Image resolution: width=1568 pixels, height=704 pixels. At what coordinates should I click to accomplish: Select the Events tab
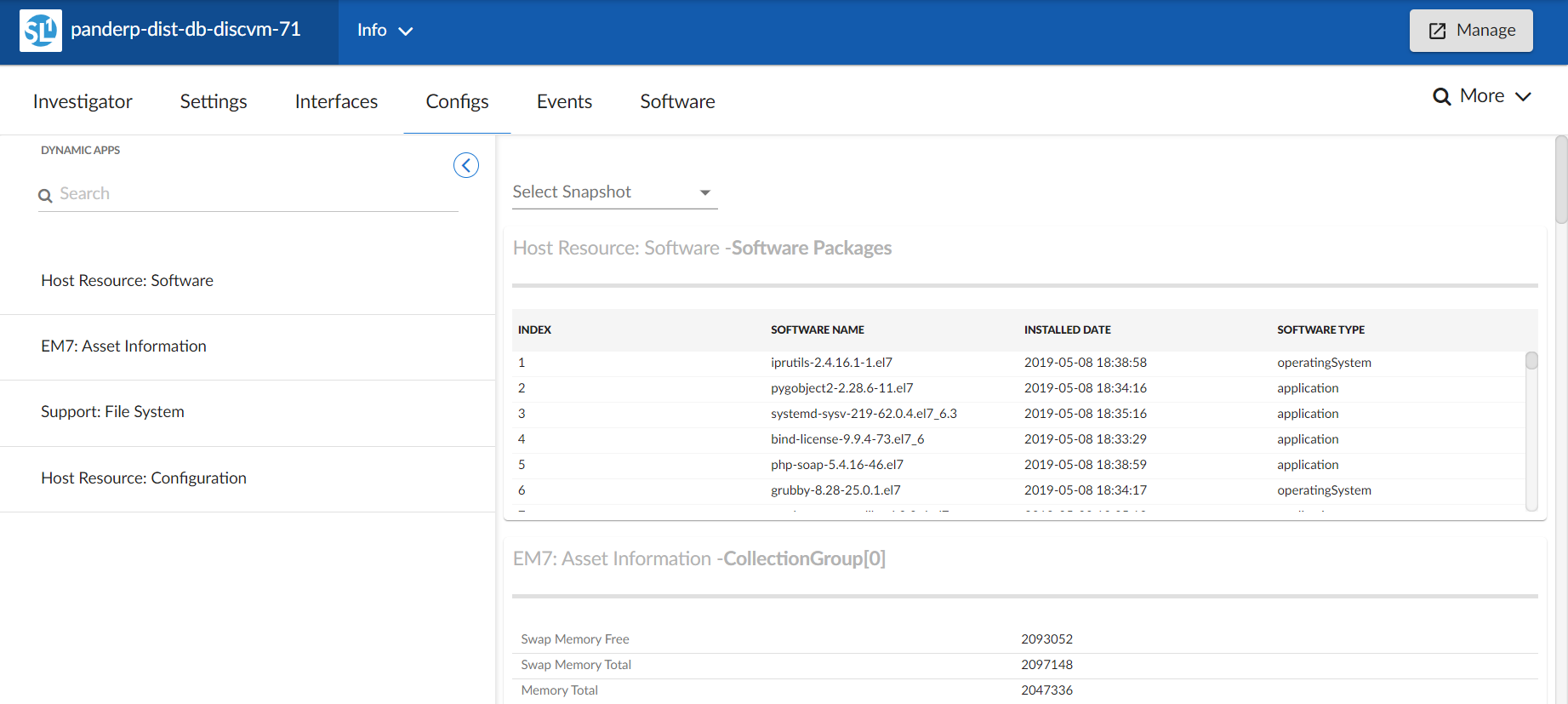point(564,101)
